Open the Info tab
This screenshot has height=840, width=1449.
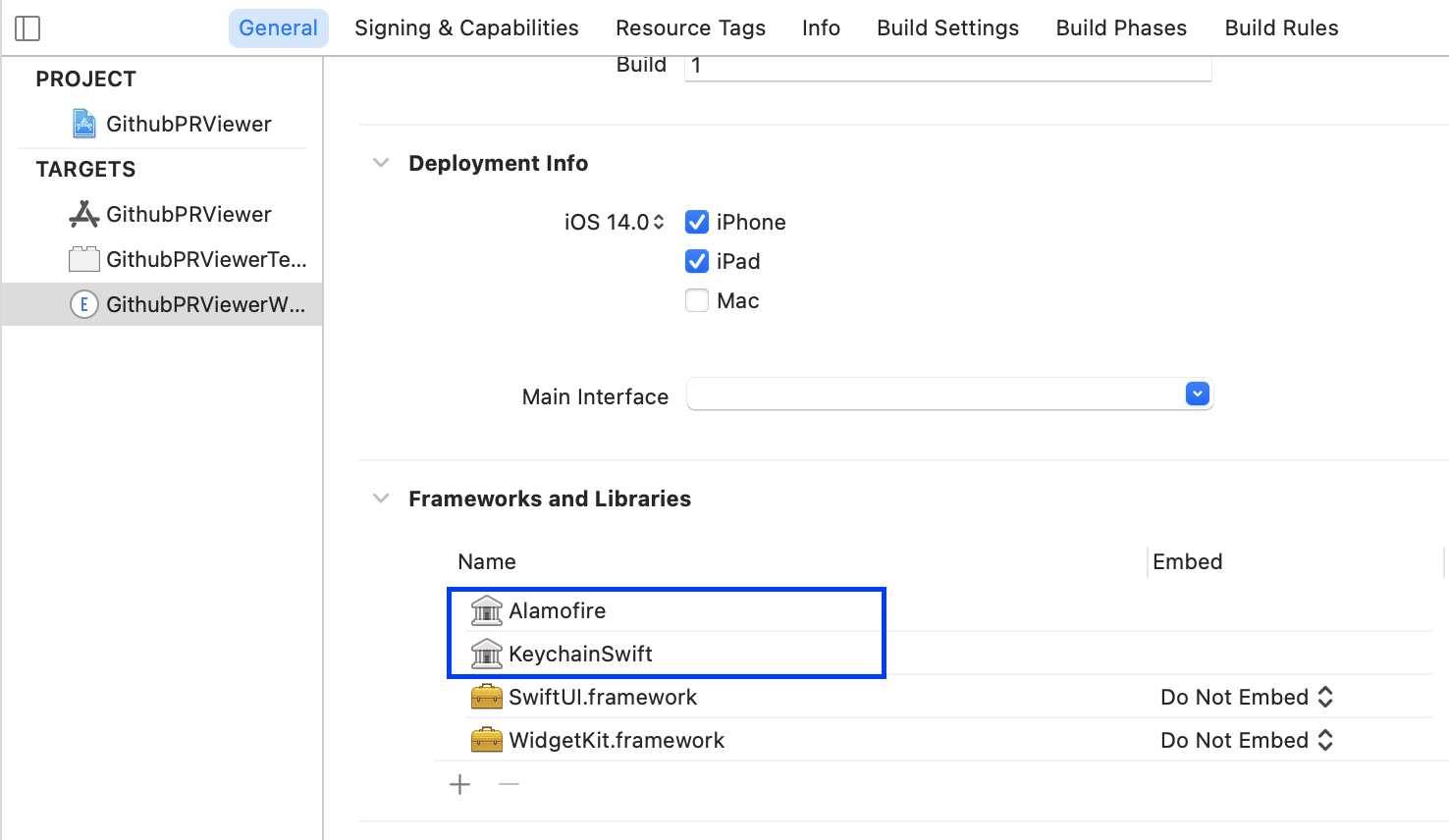821,28
